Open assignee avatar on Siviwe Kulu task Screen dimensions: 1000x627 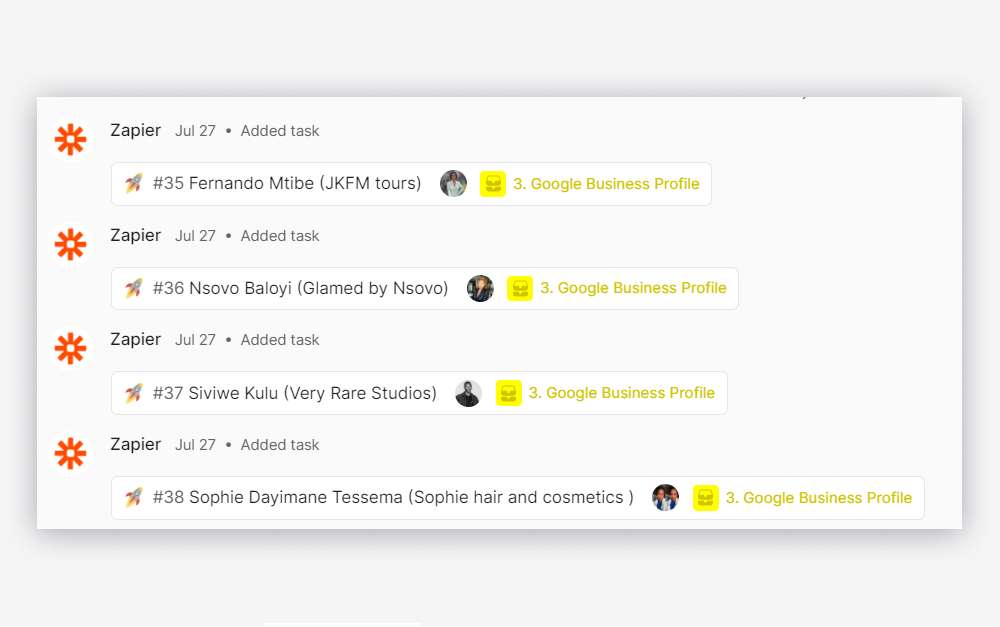click(469, 393)
